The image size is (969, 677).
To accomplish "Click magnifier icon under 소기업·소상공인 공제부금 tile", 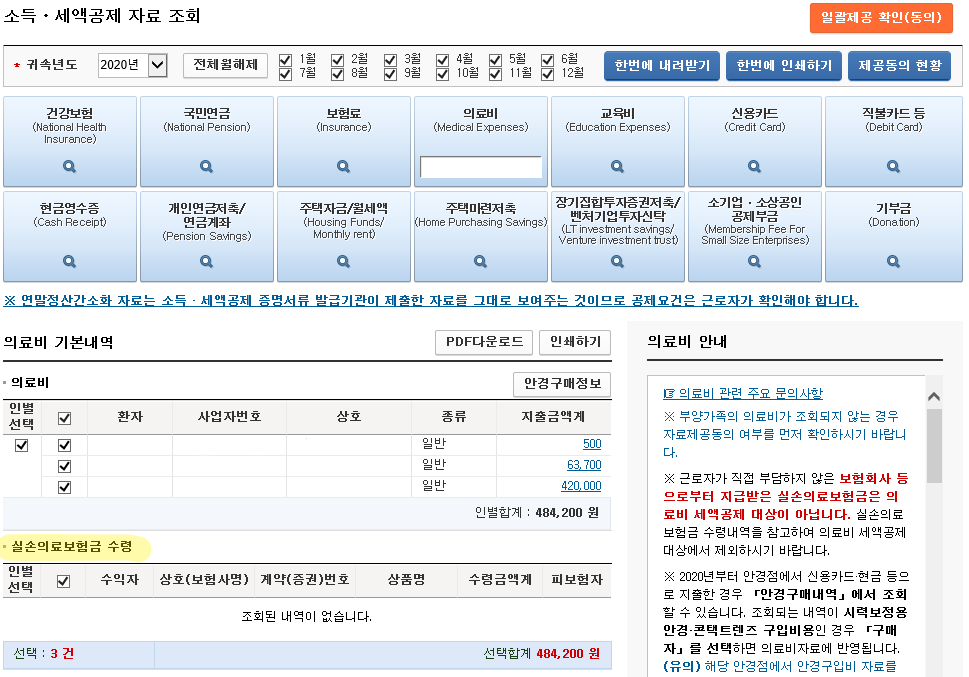I will [x=755, y=262].
